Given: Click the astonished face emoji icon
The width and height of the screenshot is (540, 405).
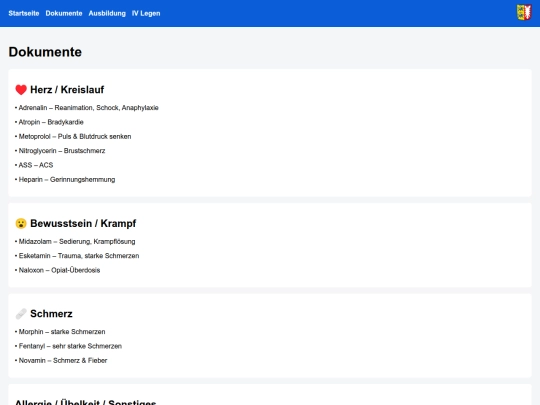Looking at the screenshot, I should pyautogui.click(x=21, y=224).
